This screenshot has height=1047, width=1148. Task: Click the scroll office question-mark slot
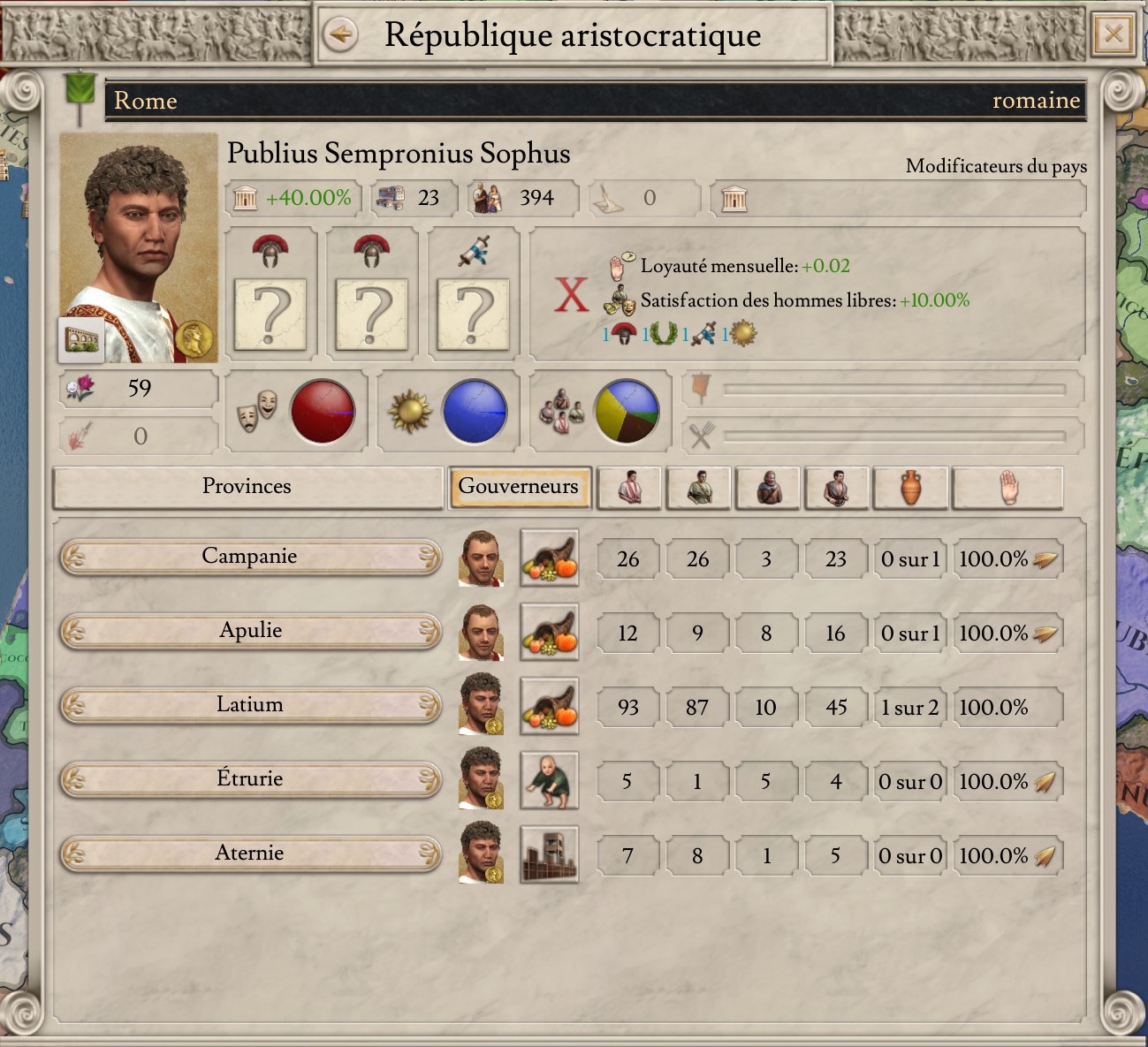point(473,315)
